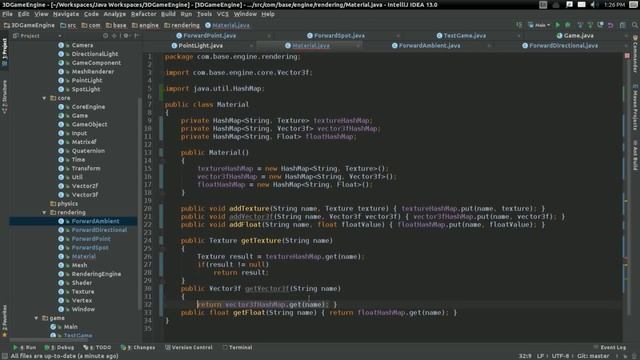Click 3DGameEngine in the navigation breadcrumb

[29, 25]
